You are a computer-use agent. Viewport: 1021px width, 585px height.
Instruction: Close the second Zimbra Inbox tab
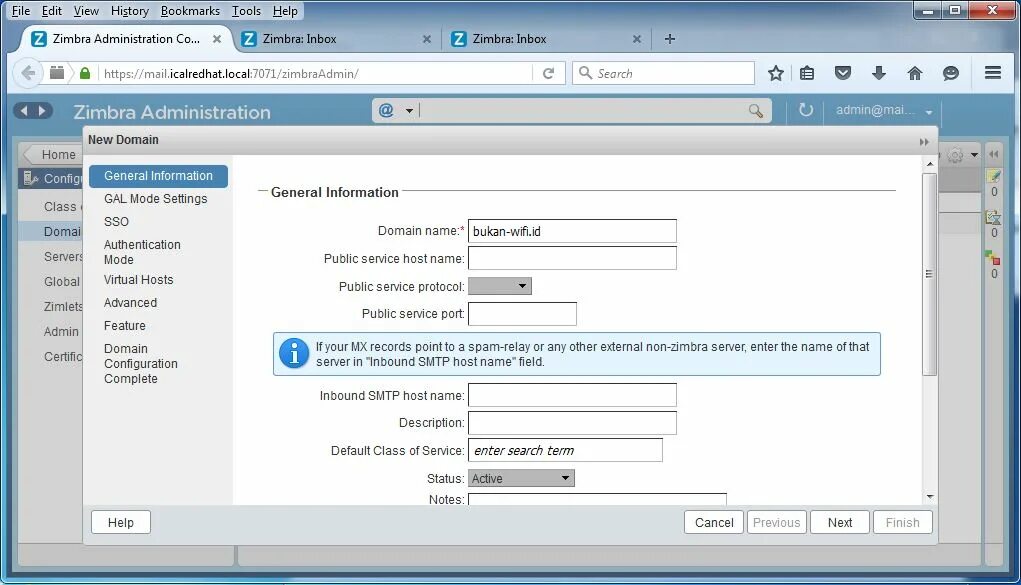[637, 39]
